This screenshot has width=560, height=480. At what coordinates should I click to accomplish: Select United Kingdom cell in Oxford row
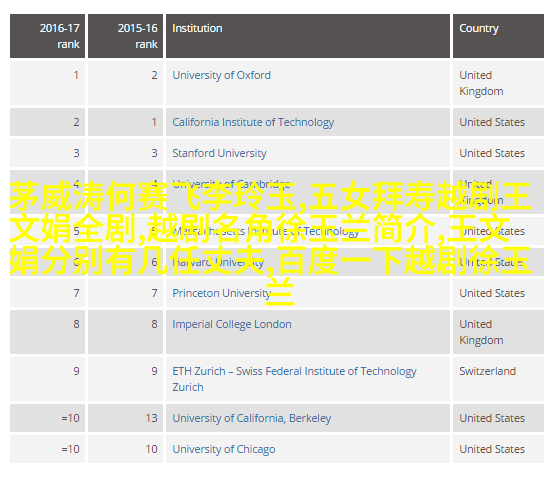(x=498, y=83)
